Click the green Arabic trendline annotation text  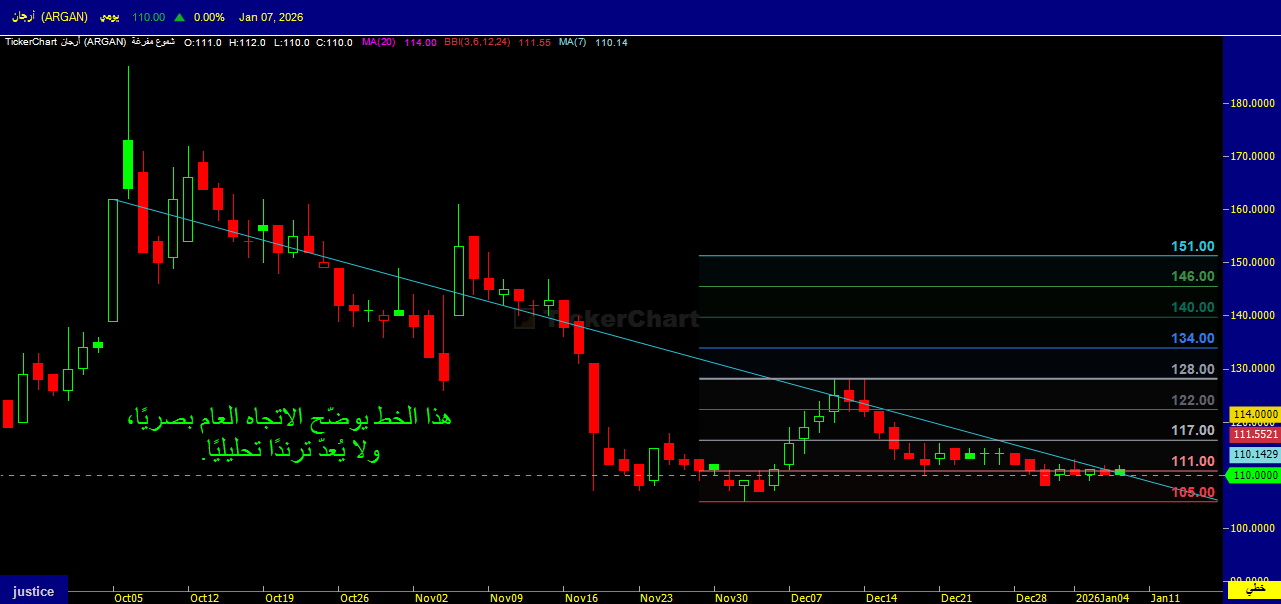(x=289, y=433)
